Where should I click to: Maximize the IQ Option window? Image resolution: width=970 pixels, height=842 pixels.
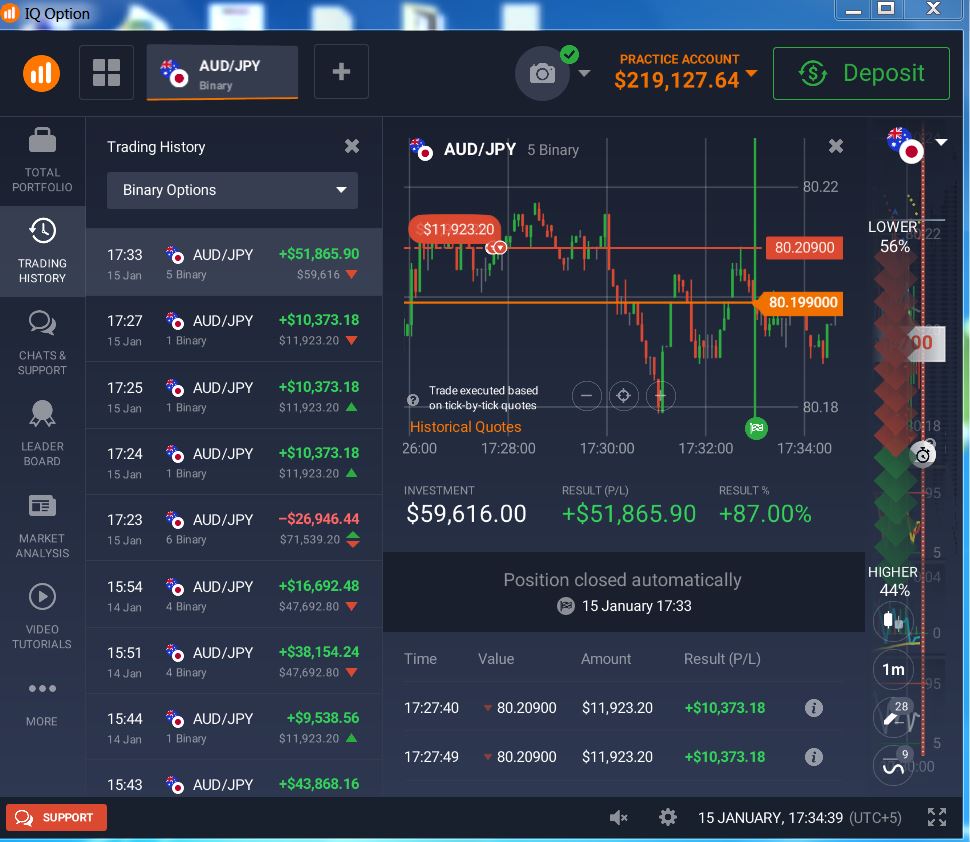(886, 9)
